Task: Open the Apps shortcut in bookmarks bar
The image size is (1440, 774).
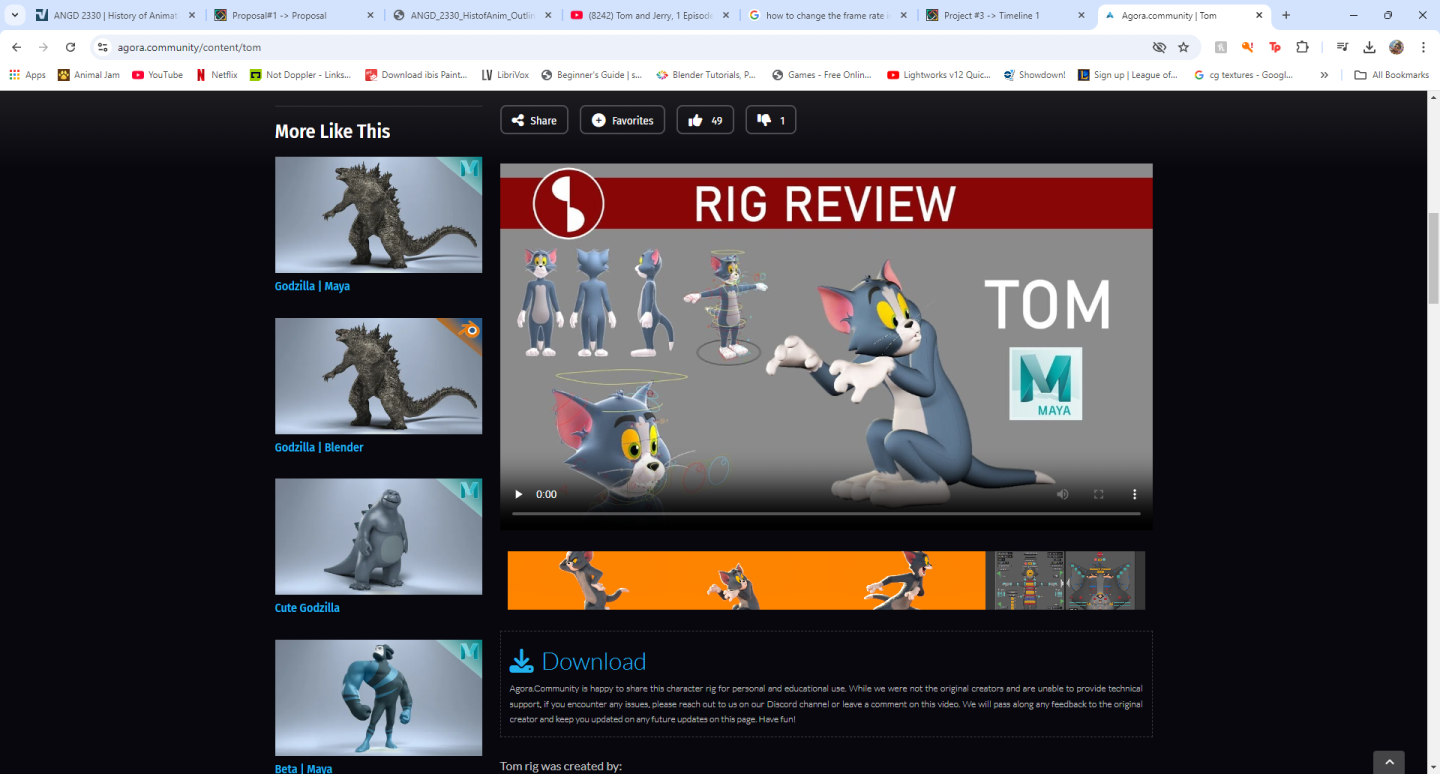Action: click(28, 75)
